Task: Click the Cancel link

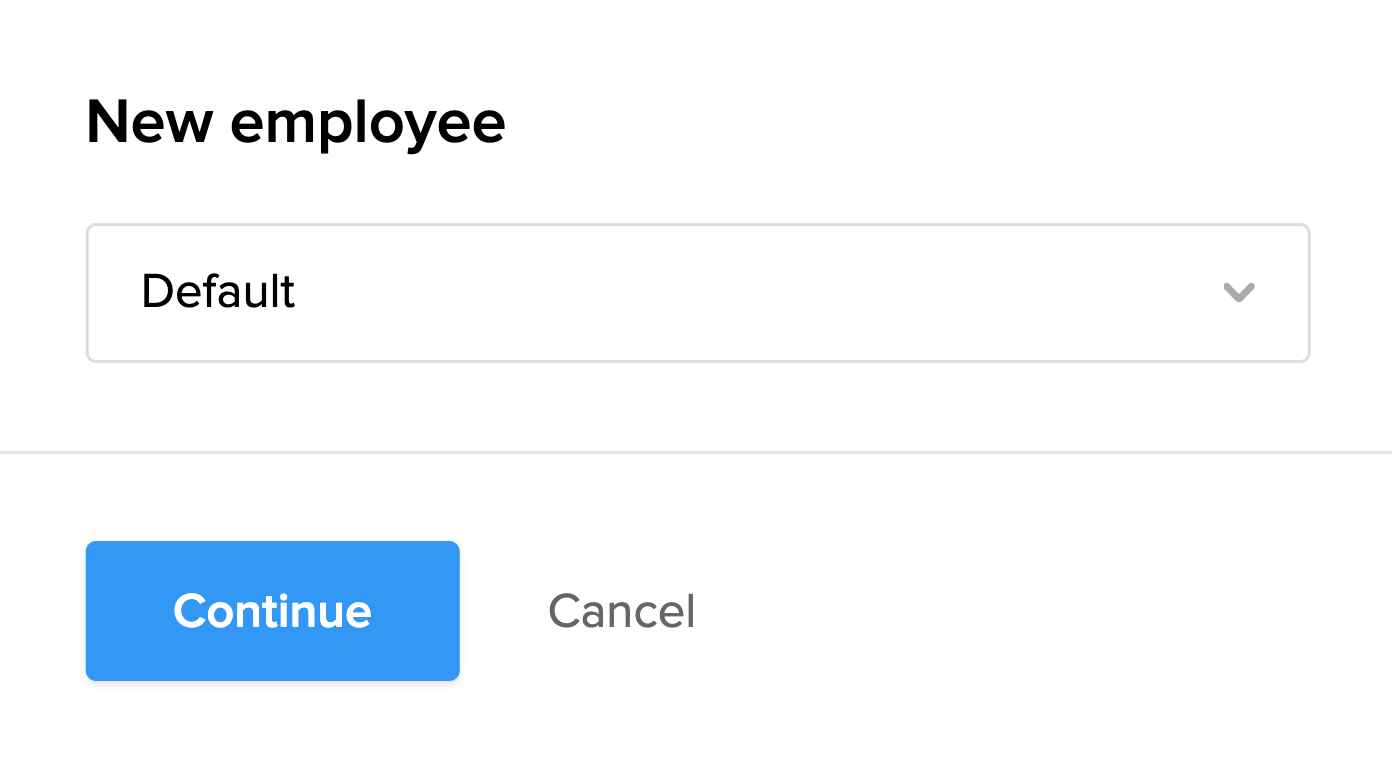Action: click(621, 611)
